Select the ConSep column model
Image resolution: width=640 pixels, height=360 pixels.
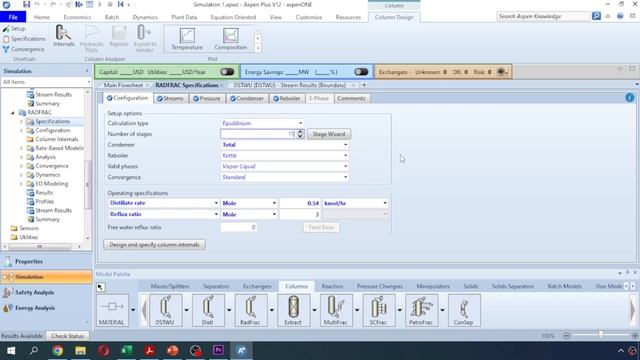[464, 310]
